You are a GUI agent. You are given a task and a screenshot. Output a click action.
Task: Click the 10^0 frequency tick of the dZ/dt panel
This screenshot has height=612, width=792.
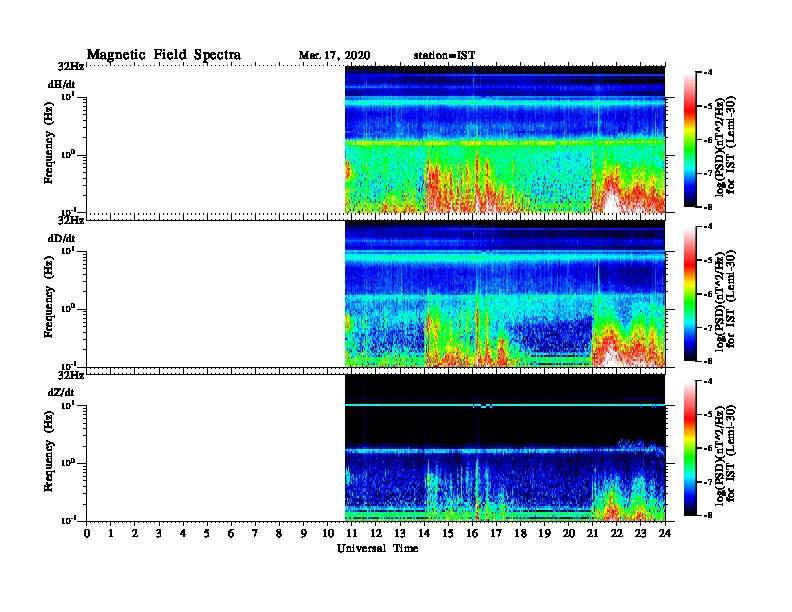pyautogui.click(x=69, y=462)
